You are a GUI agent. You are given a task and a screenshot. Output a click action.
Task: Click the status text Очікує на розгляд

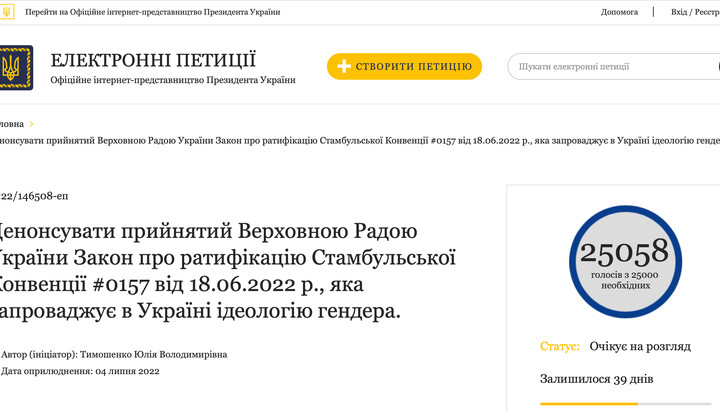pyautogui.click(x=639, y=346)
